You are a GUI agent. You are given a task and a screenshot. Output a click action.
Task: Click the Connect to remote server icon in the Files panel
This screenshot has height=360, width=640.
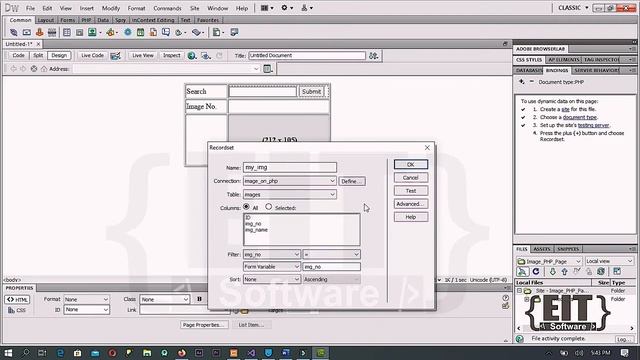click(x=522, y=271)
